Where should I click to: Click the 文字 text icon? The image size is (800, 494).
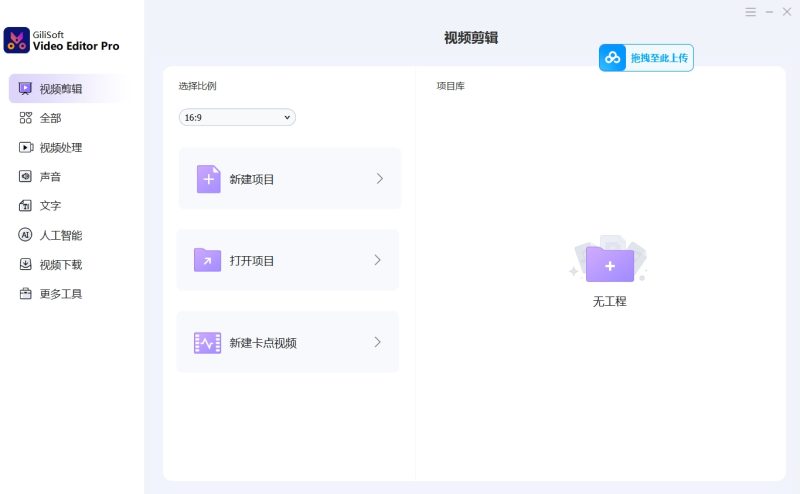25,206
